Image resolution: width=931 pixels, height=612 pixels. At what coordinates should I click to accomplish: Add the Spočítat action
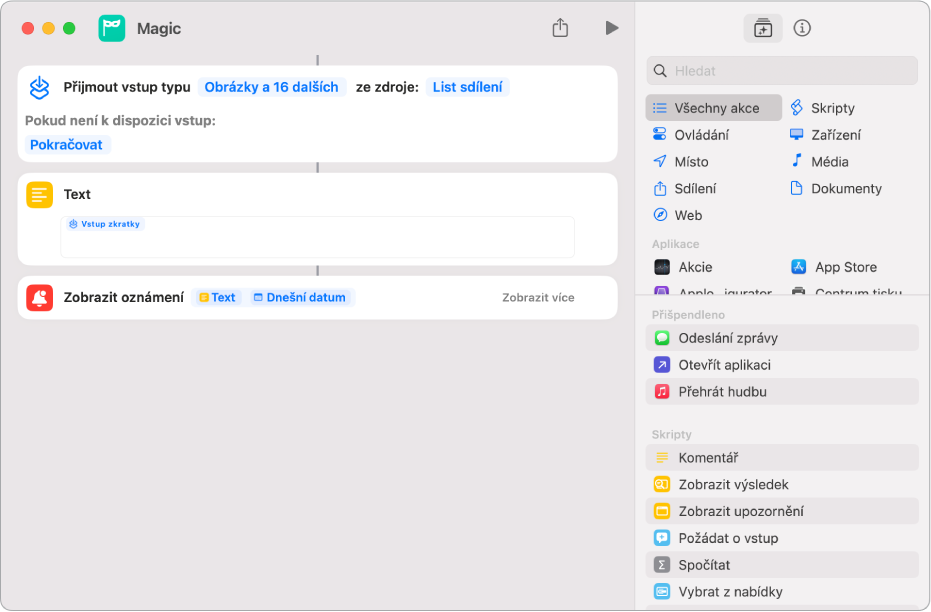click(782, 565)
